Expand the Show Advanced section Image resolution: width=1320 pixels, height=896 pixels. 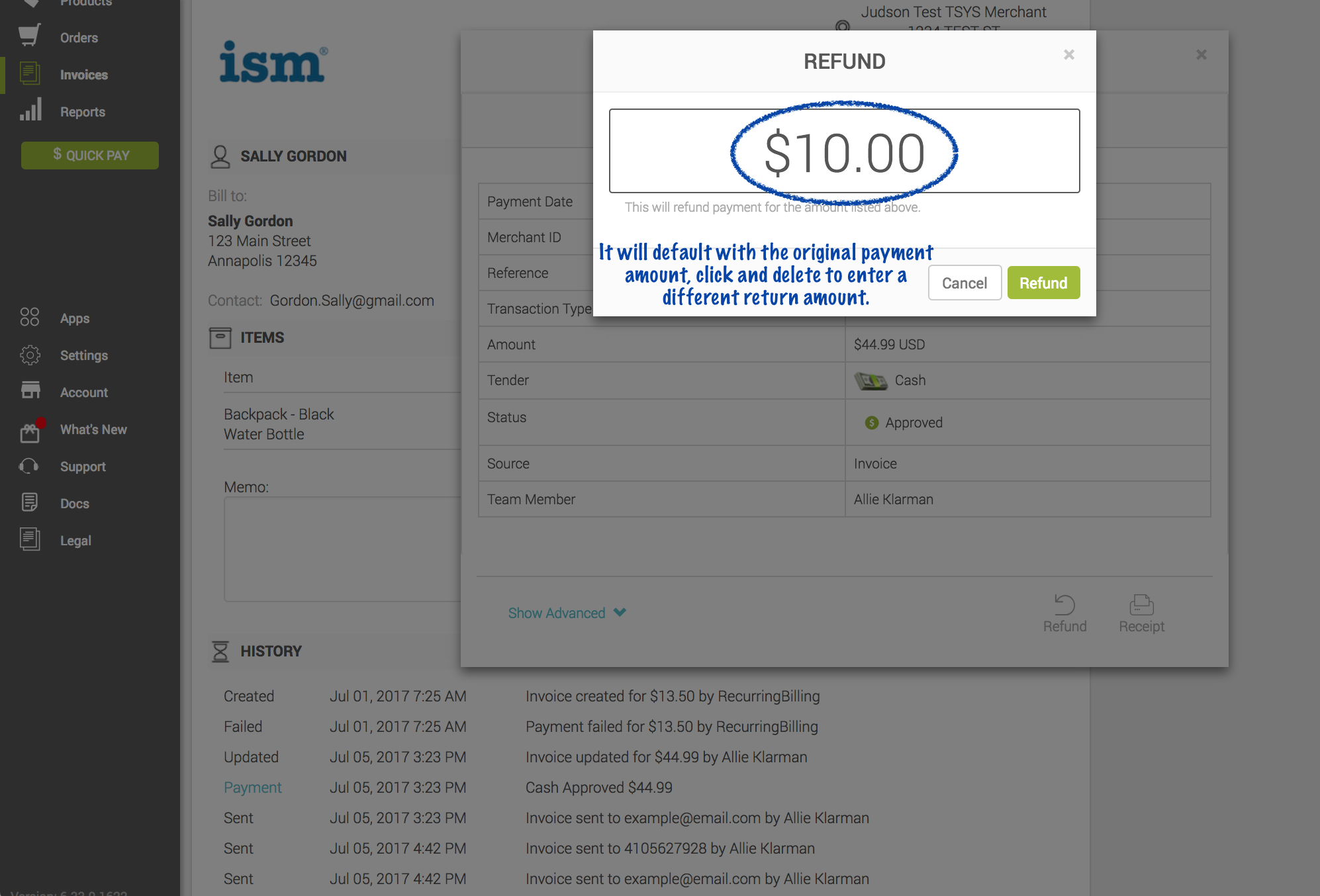point(557,613)
